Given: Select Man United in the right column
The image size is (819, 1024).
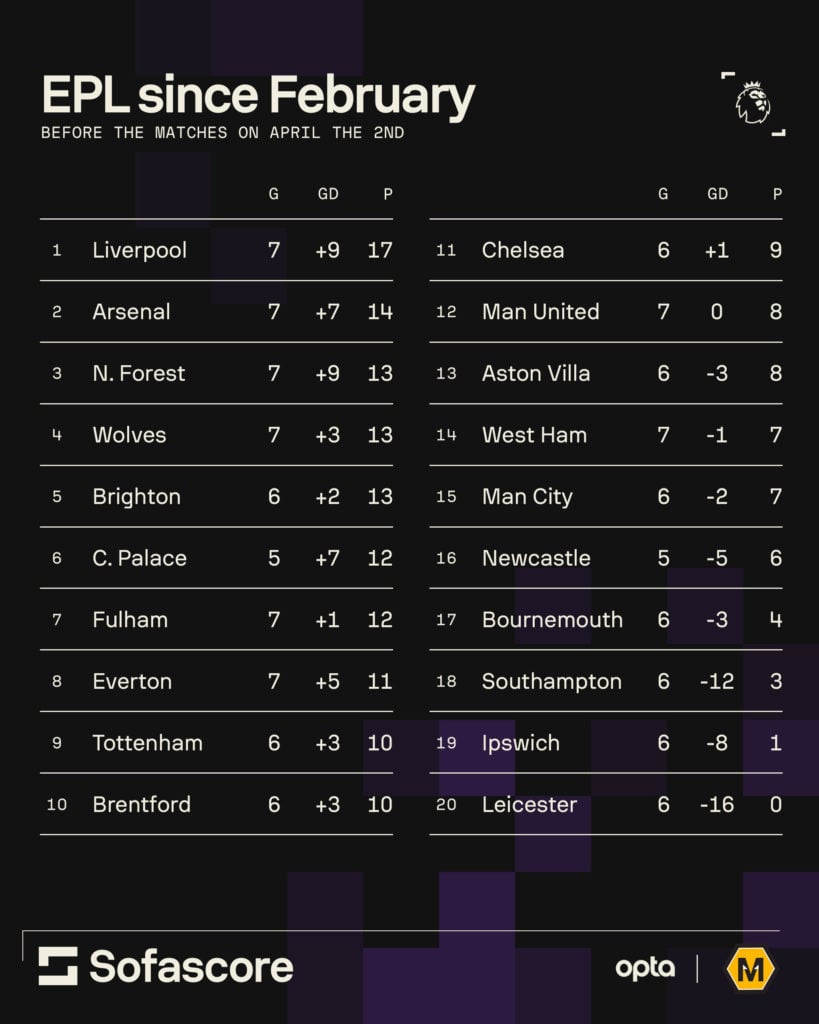Looking at the screenshot, I should click(x=540, y=312).
